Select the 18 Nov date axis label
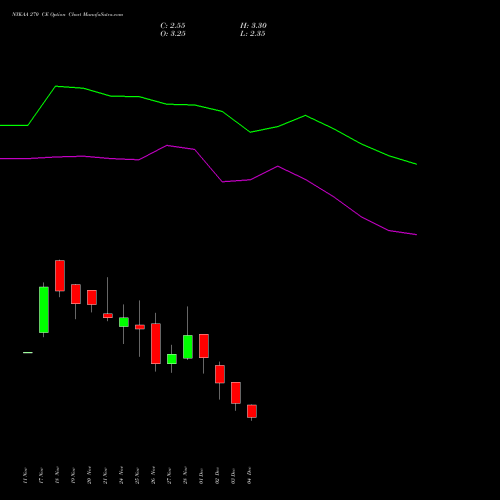Screen dimensions: 500x500 point(57,476)
